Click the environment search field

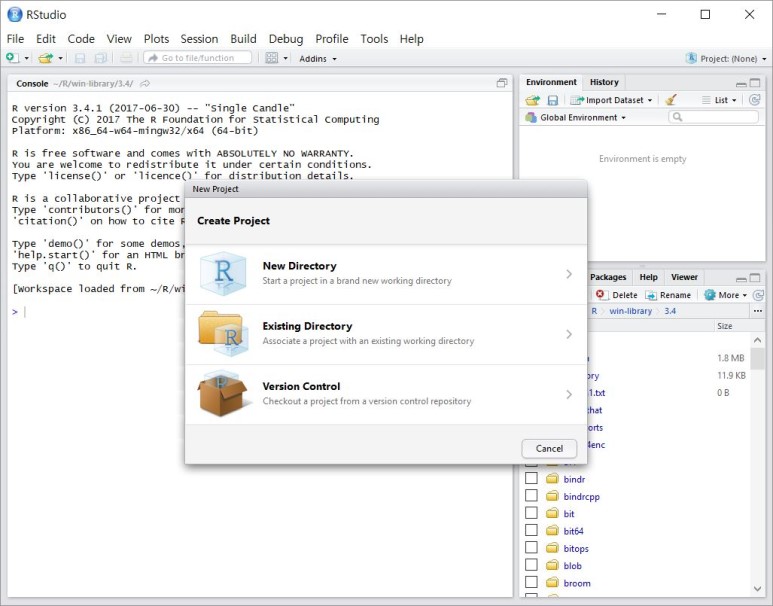(x=713, y=117)
